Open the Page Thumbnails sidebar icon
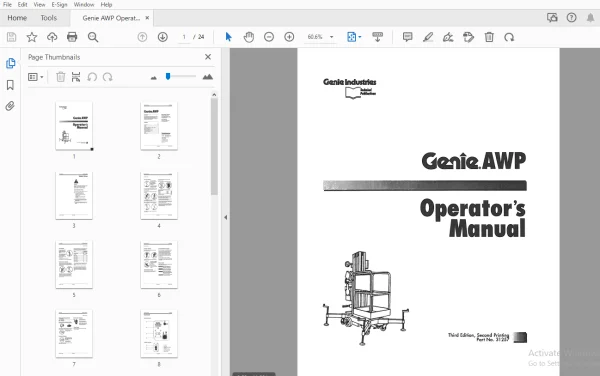Image resolution: width=600 pixels, height=376 pixels. (x=11, y=63)
